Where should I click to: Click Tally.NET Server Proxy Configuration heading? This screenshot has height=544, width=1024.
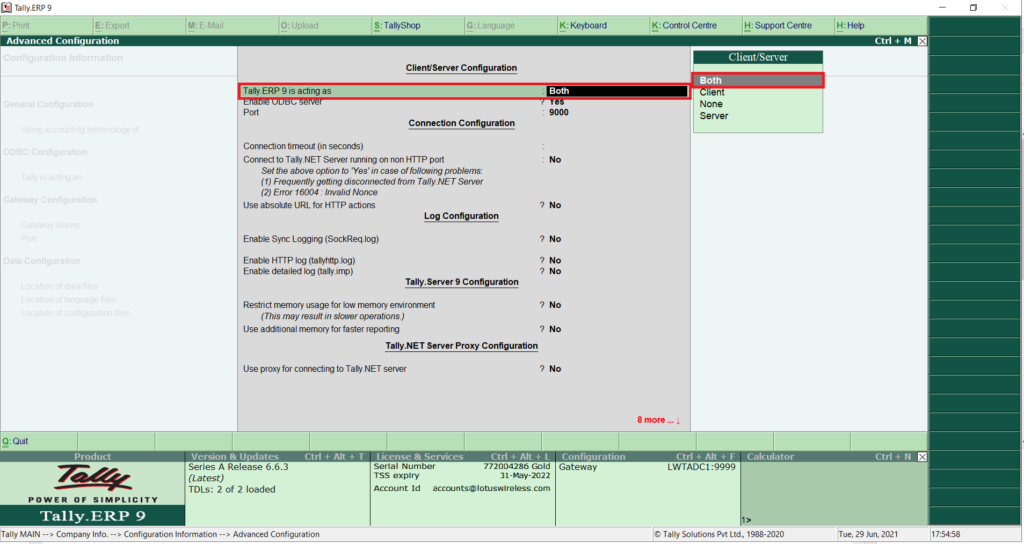(x=462, y=346)
